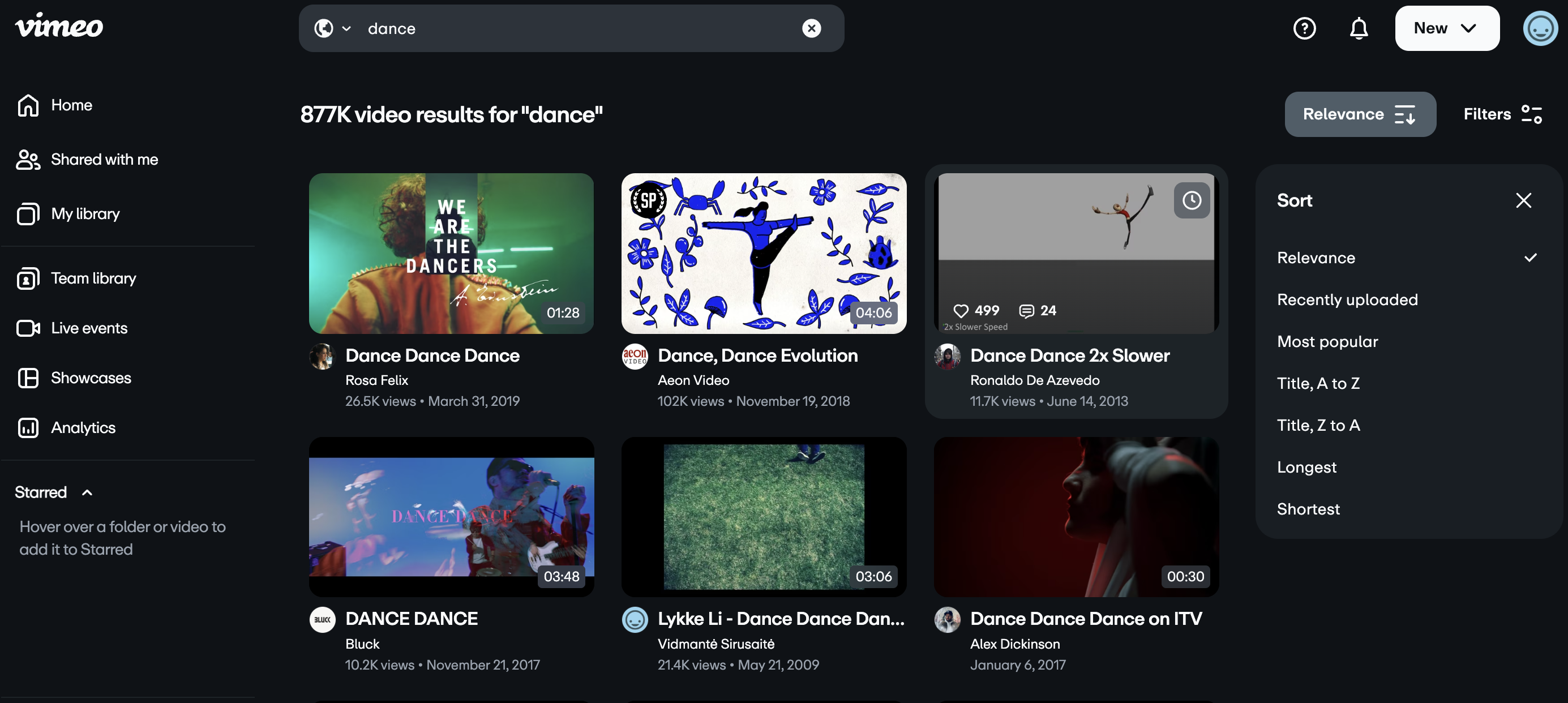The image size is (1568, 703).
Task: Open Analytics from the sidebar
Action: [x=83, y=428]
